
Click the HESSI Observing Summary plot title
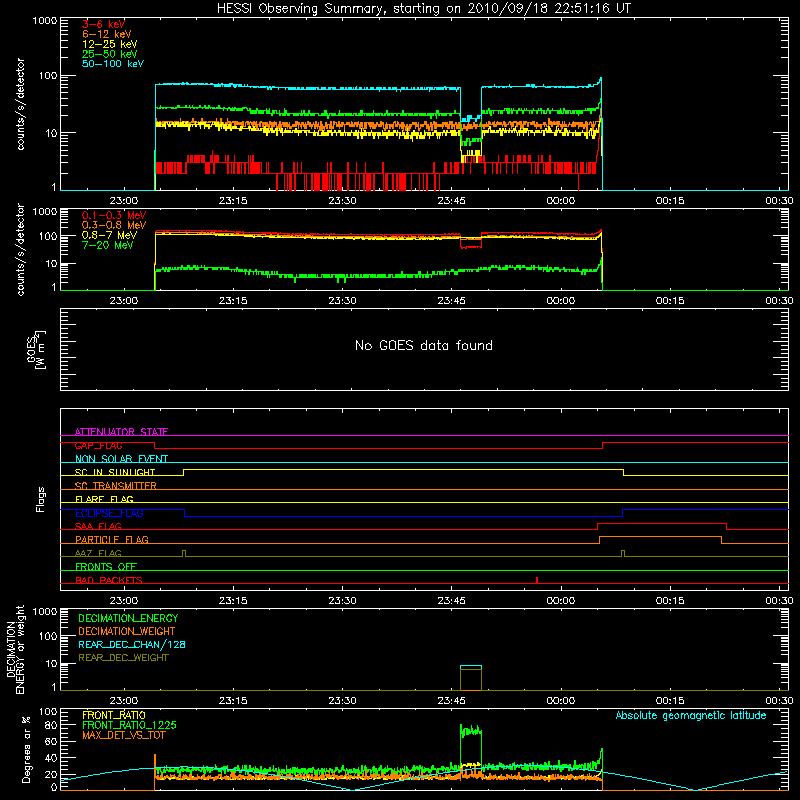pos(424,8)
